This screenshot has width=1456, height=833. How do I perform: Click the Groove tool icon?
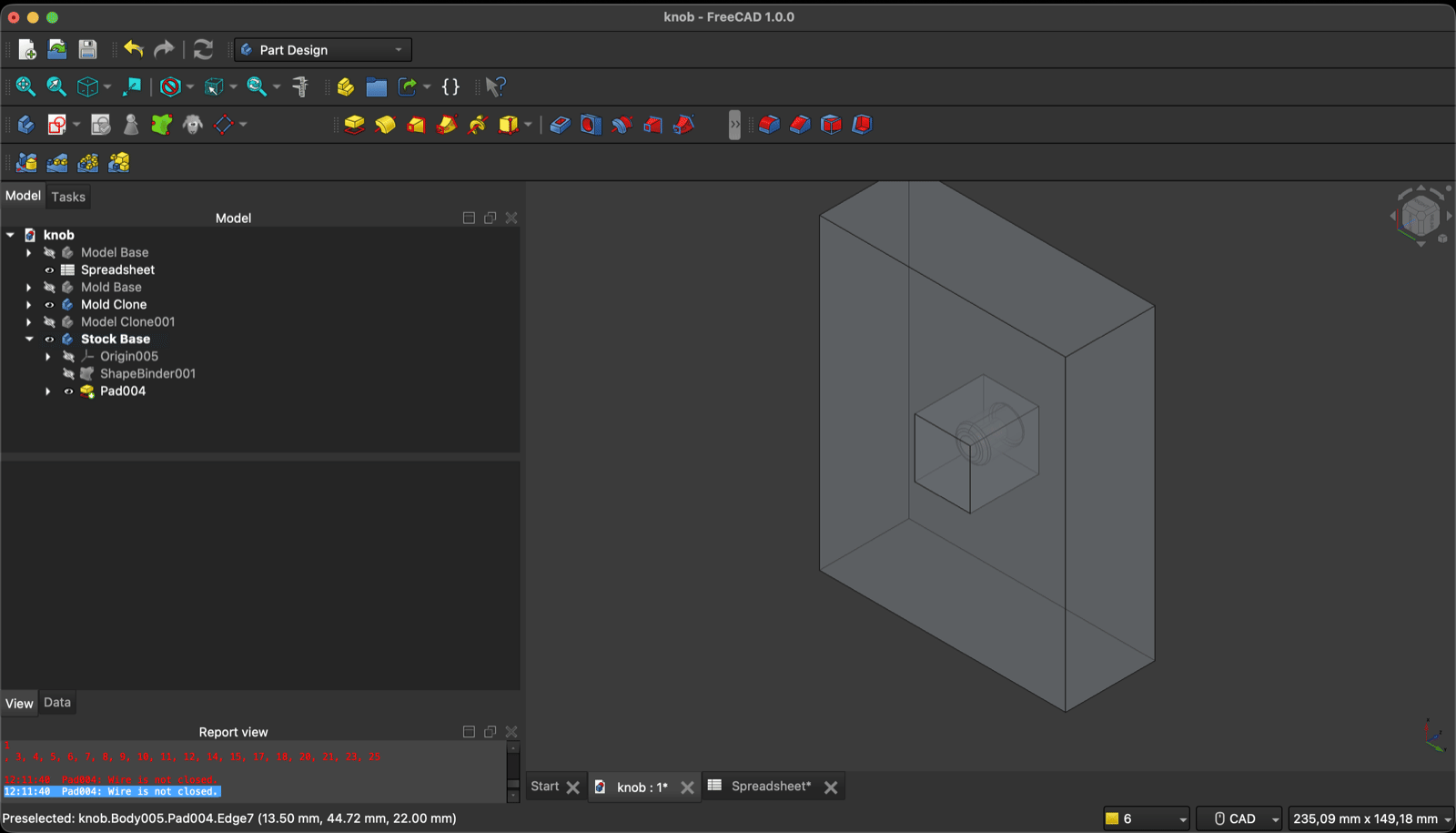tap(622, 124)
